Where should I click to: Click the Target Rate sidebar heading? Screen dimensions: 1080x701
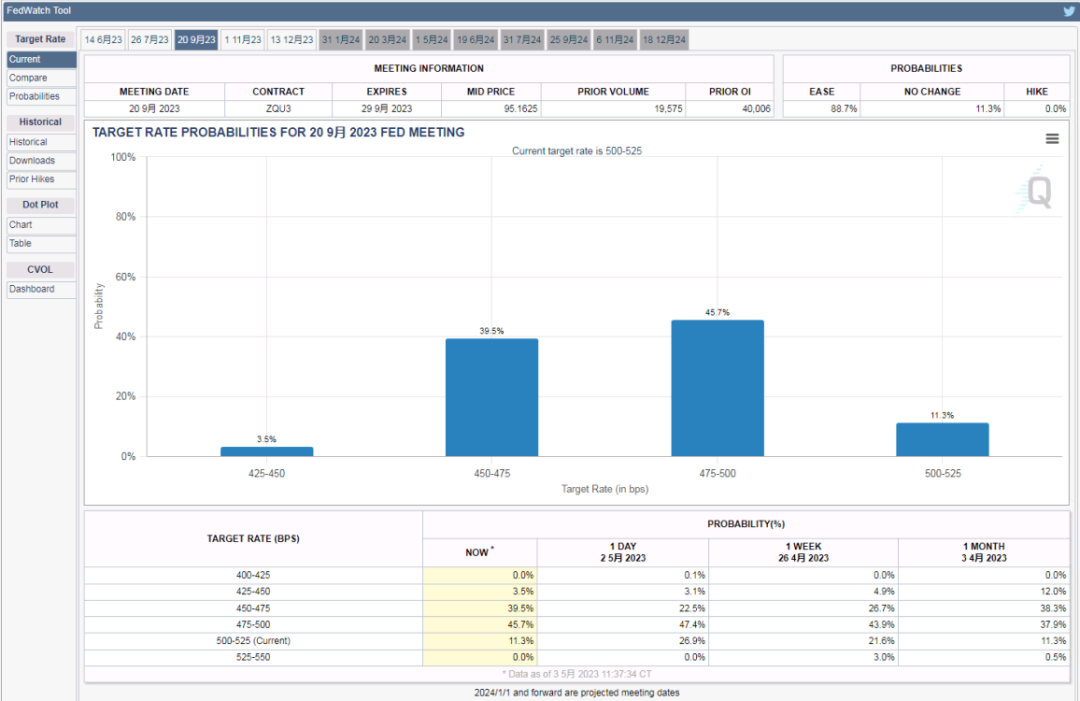pyautogui.click(x=41, y=39)
